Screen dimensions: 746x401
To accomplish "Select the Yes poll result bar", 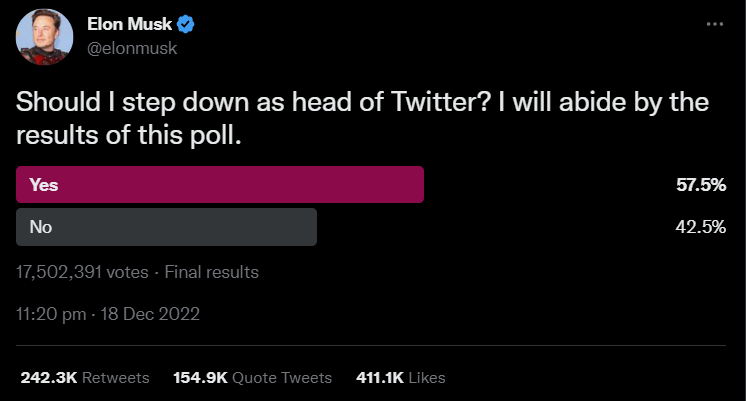I will [x=221, y=184].
